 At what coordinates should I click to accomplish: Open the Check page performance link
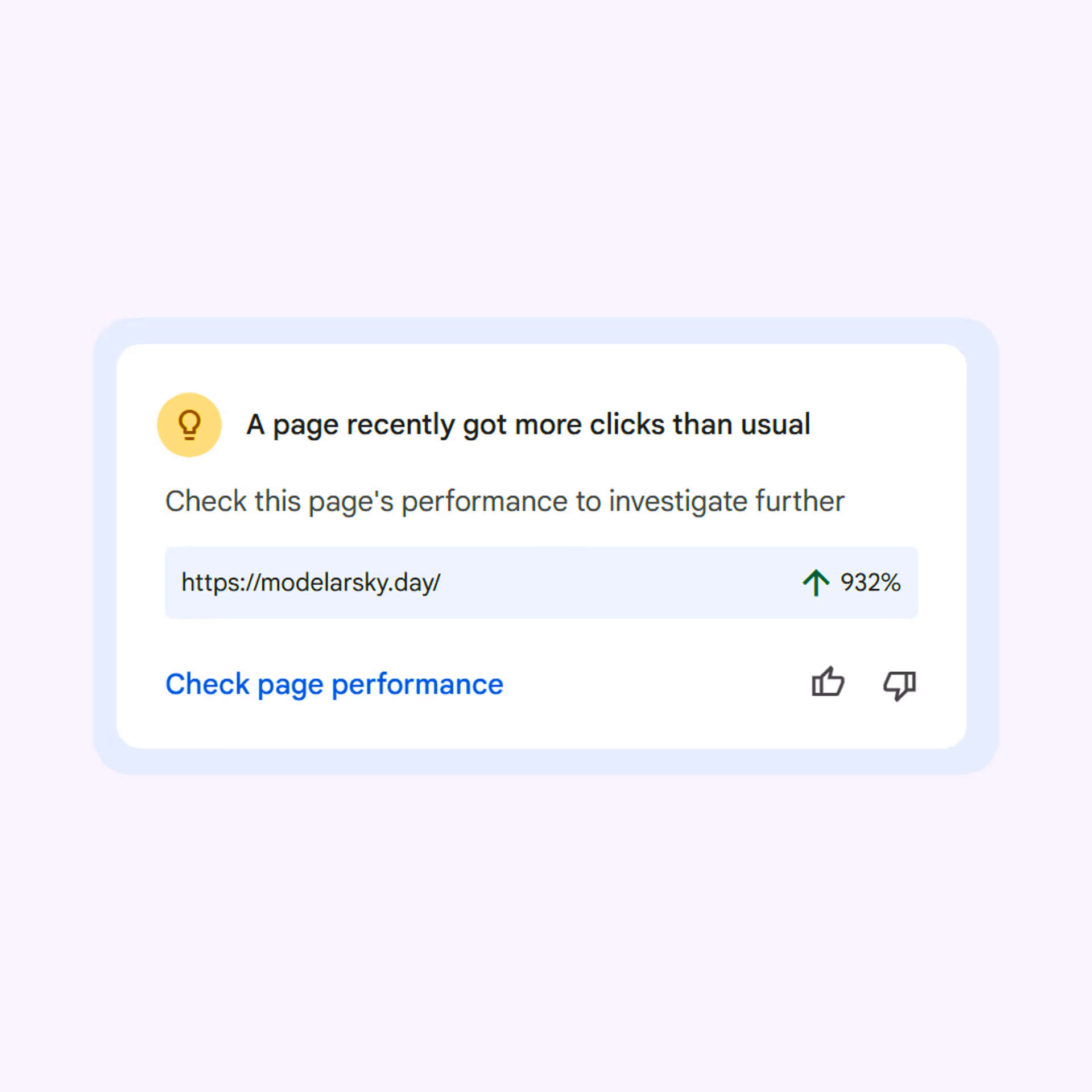click(334, 684)
